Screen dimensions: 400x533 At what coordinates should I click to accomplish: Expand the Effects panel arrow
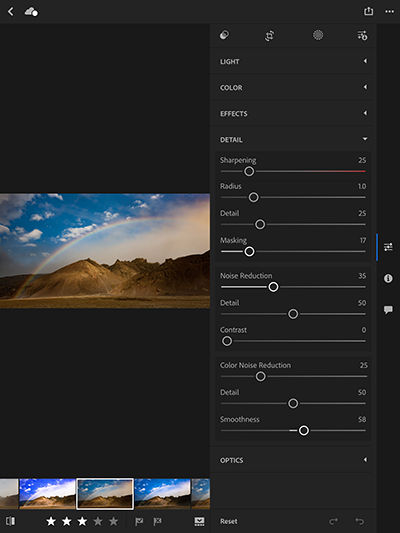coord(365,113)
